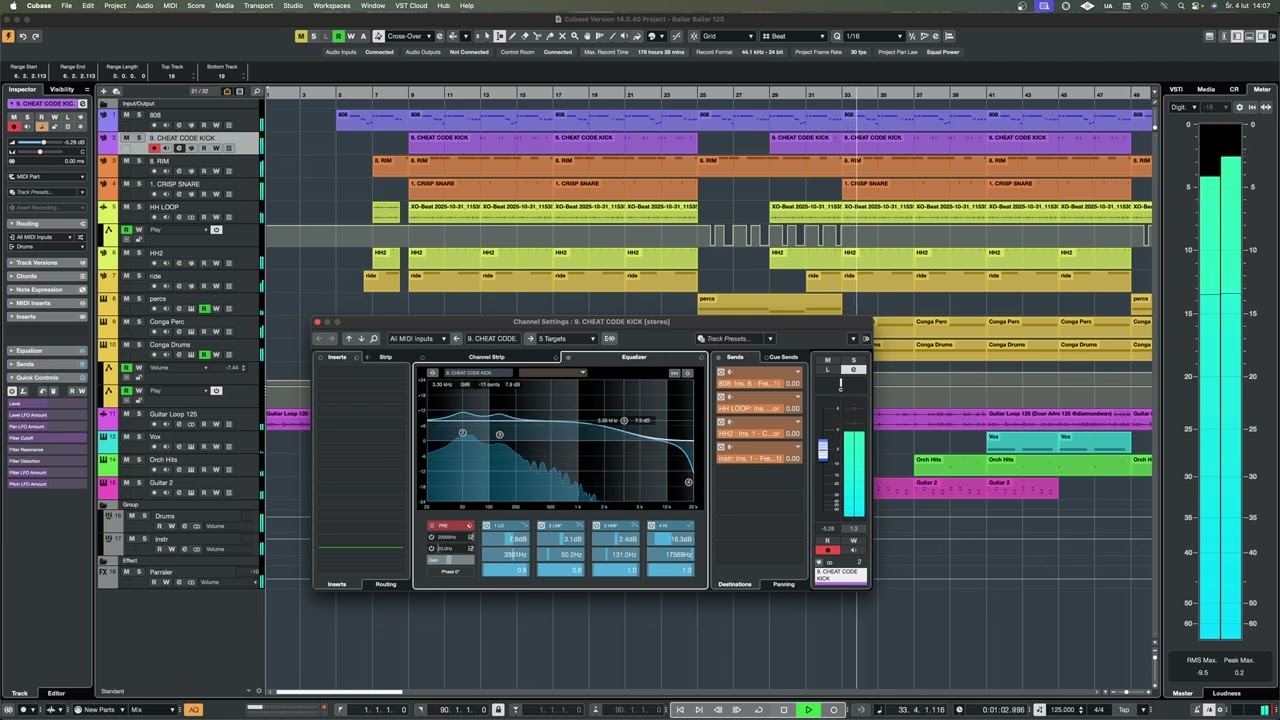Open the Transport menu

(x=258, y=5)
